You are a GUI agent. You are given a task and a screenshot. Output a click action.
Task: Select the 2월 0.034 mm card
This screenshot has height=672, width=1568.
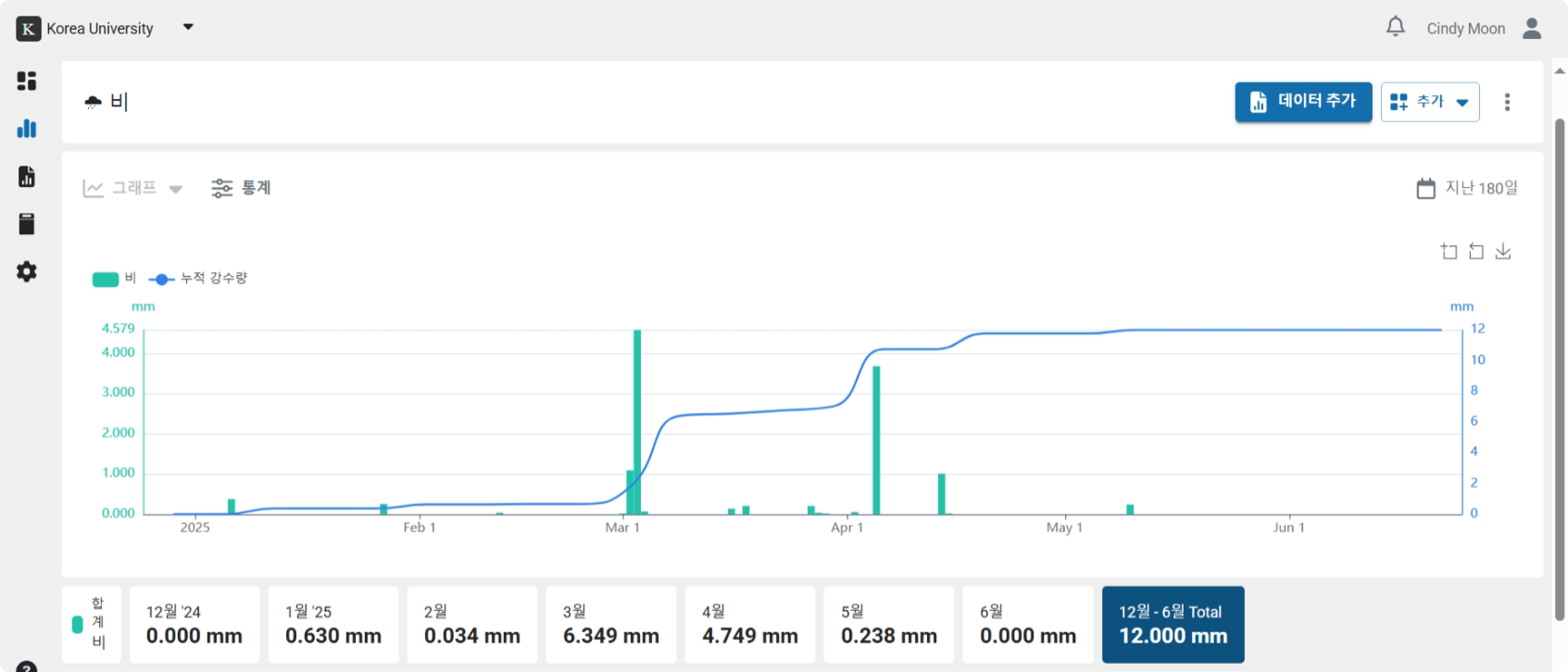(x=472, y=625)
